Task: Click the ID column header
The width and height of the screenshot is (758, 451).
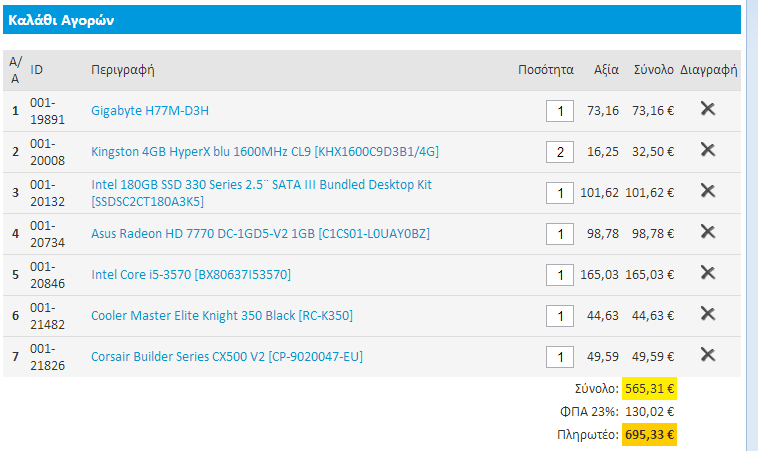Action: [36, 70]
